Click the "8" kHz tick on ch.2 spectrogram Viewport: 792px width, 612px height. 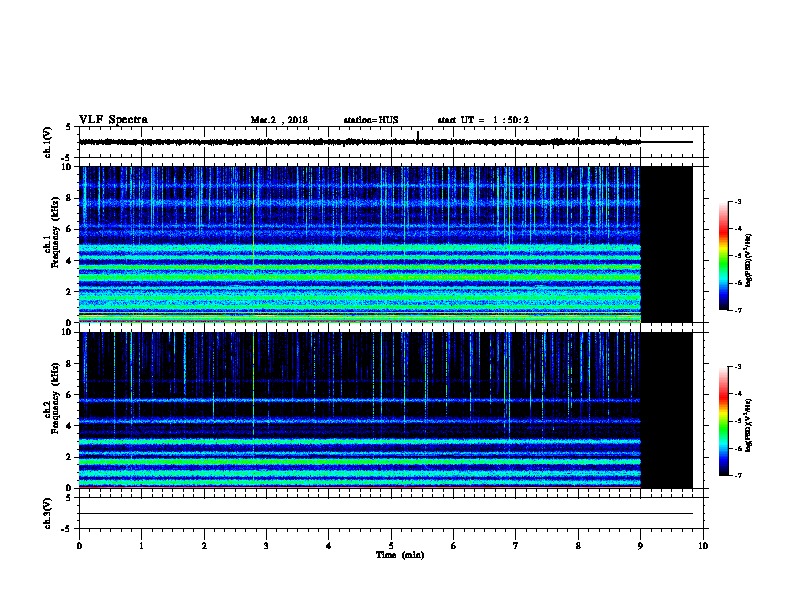(x=70, y=364)
